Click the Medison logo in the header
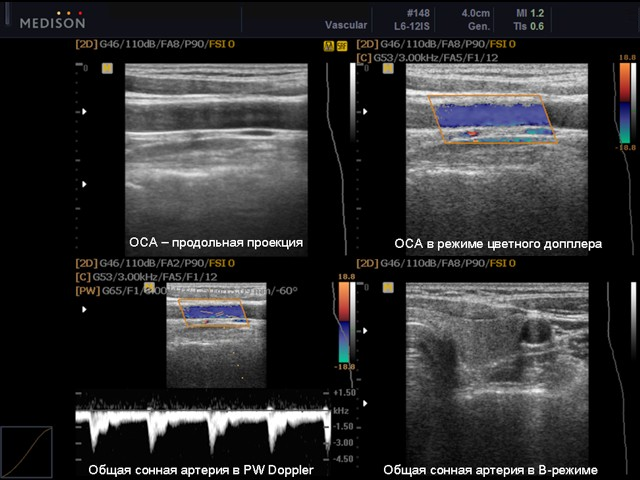640x480 pixels. pos(52,20)
